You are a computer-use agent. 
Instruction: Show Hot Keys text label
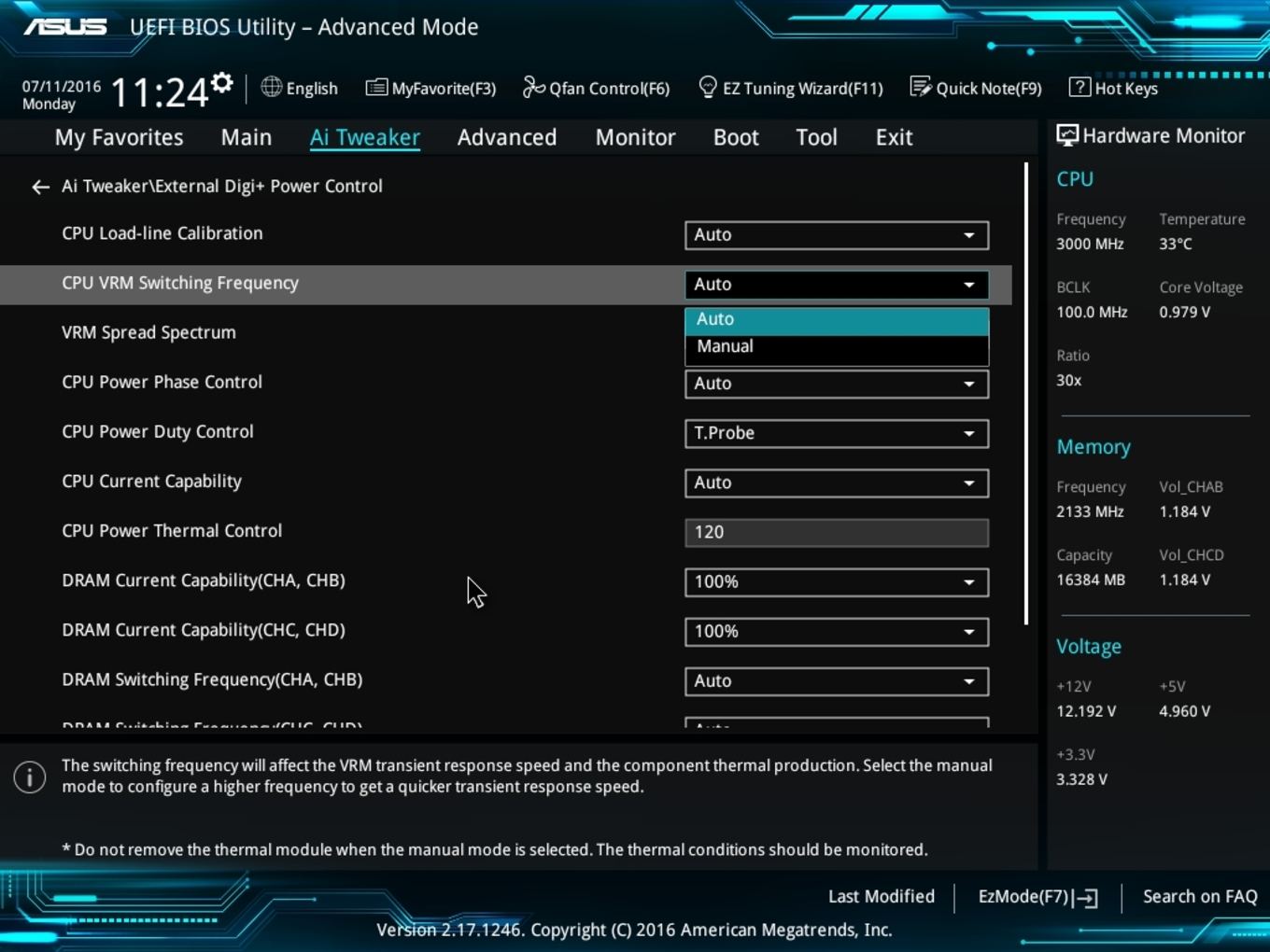(1126, 89)
